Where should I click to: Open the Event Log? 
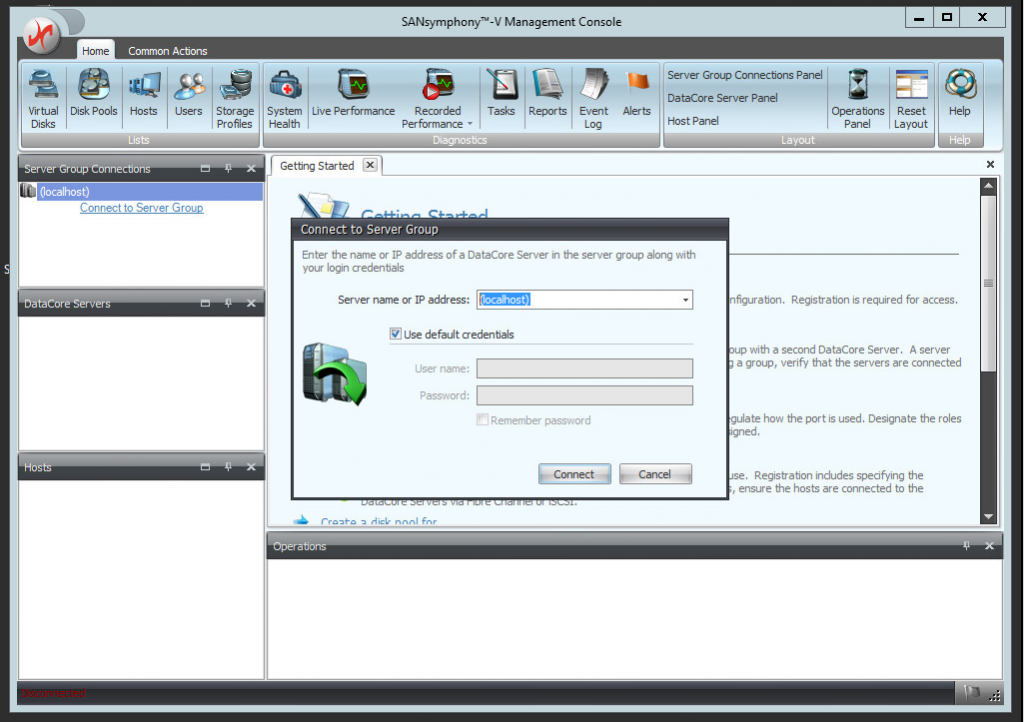click(593, 97)
